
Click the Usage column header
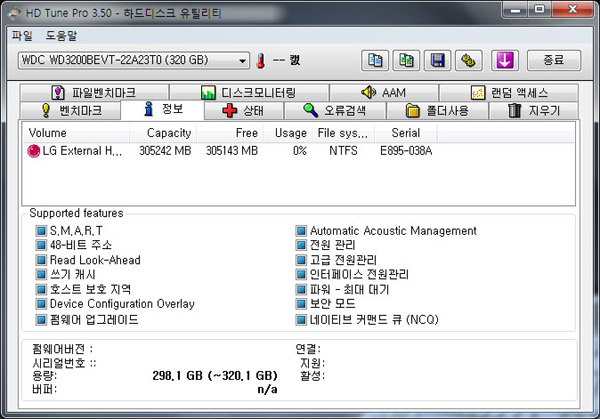tap(288, 133)
